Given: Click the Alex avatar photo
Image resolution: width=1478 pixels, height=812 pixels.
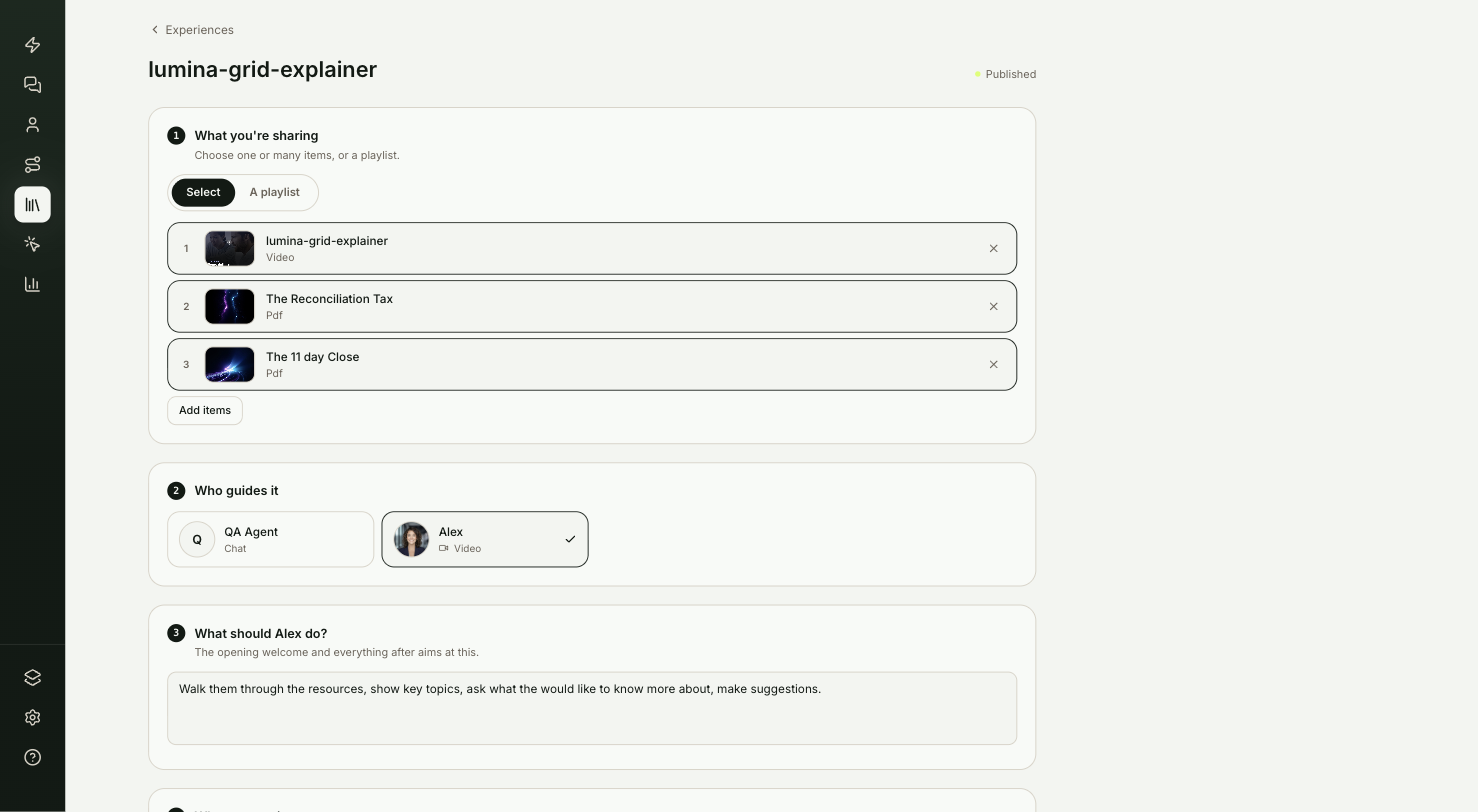Looking at the screenshot, I should click(x=411, y=540).
